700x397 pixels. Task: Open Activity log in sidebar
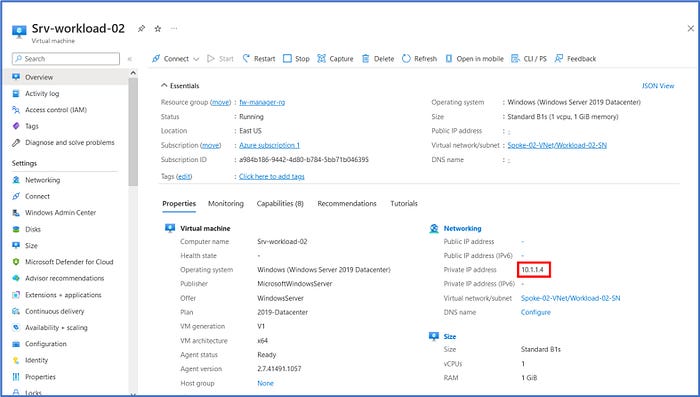click(x=42, y=93)
